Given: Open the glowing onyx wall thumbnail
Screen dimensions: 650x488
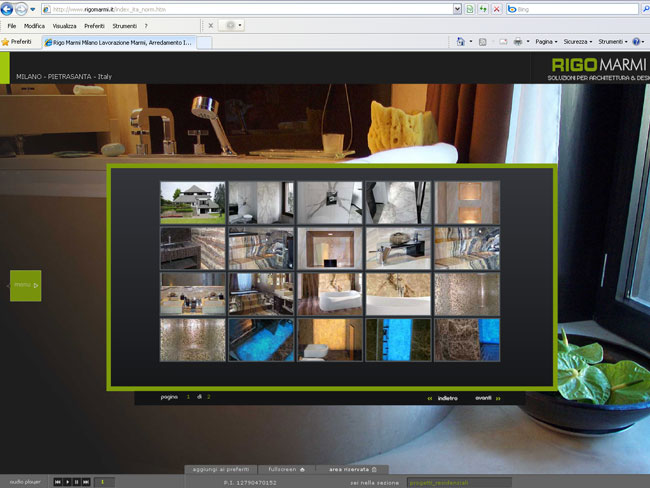Looking at the screenshot, I should click(x=330, y=340).
